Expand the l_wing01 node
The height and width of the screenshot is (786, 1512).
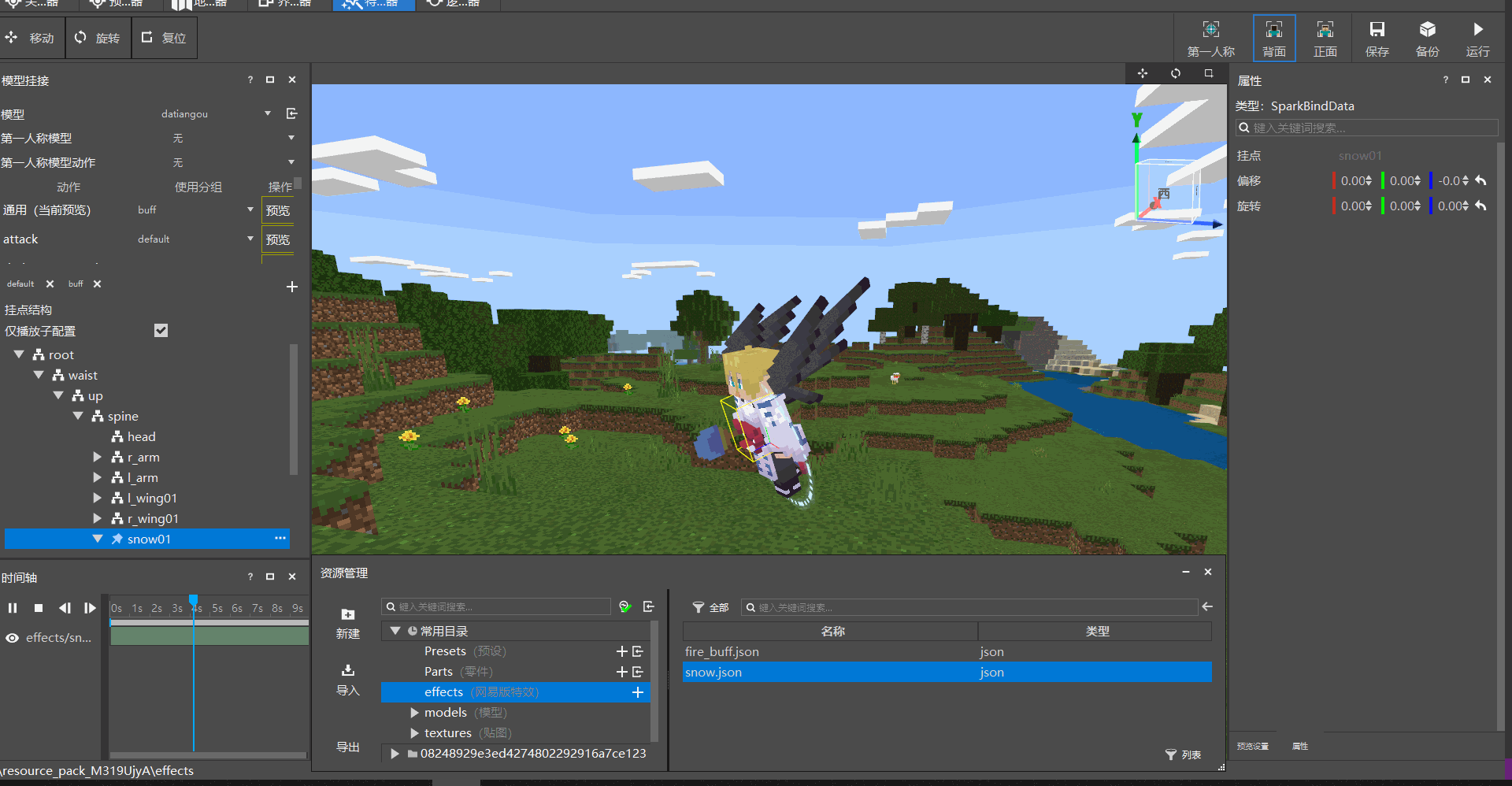pos(98,498)
